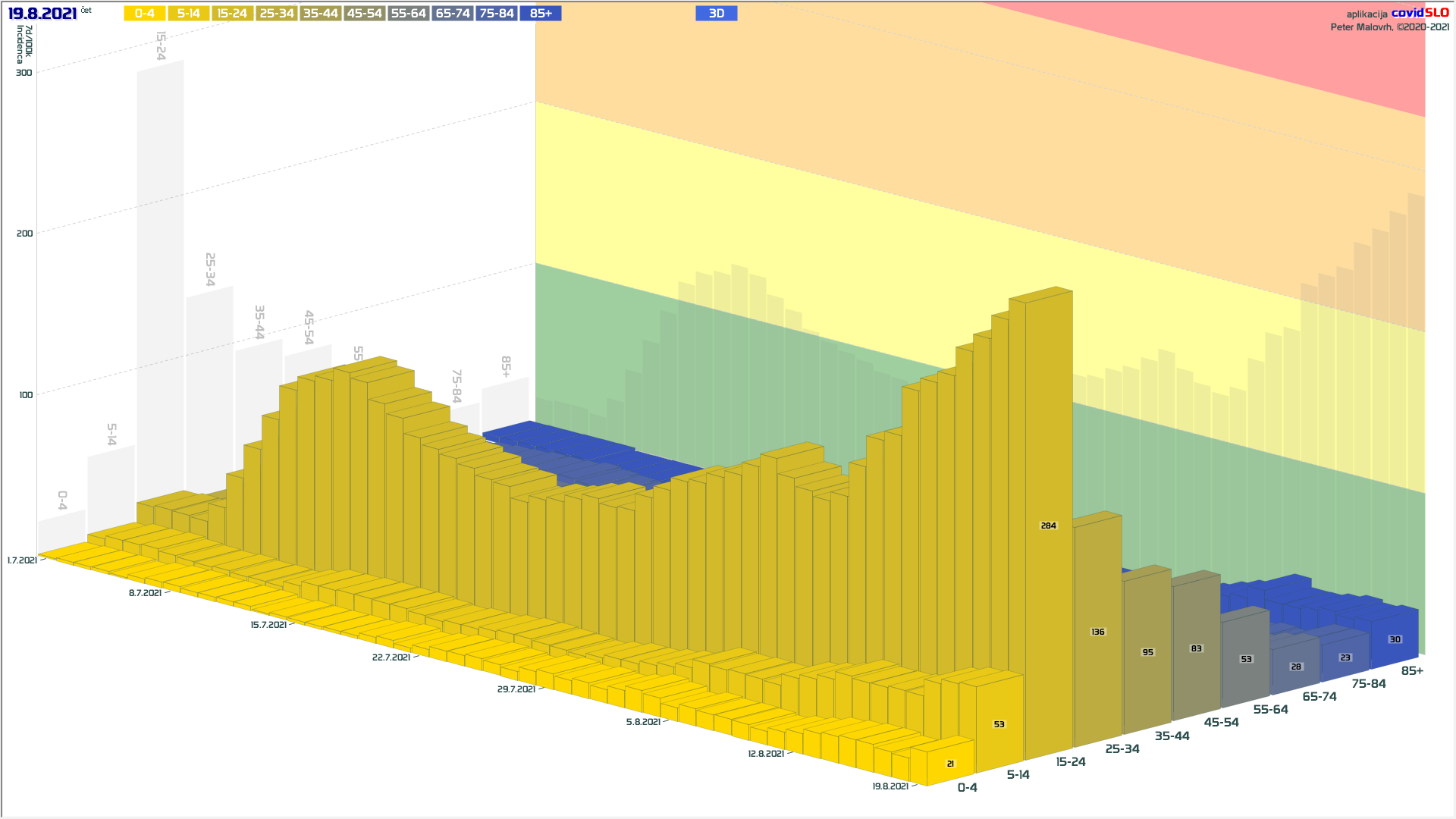
Task: Select the 136 value label on 25-34 bar
Action: pyautogui.click(x=1098, y=632)
